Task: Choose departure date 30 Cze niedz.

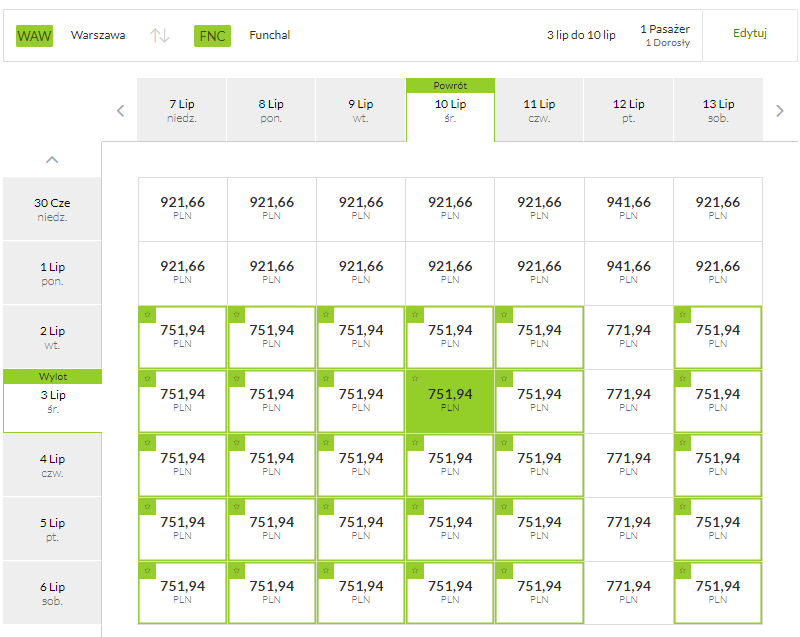Action: (52, 210)
